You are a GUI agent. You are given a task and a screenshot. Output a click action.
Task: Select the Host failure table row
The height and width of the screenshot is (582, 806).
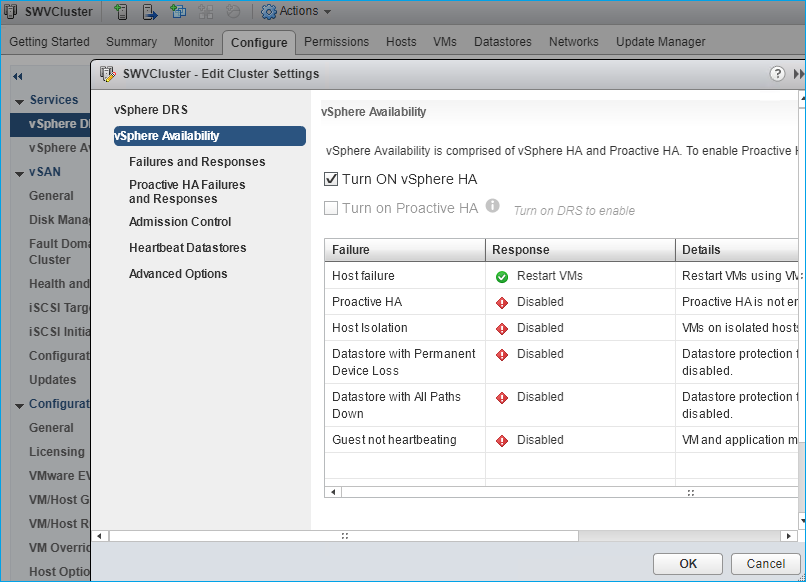coord(561,276)
